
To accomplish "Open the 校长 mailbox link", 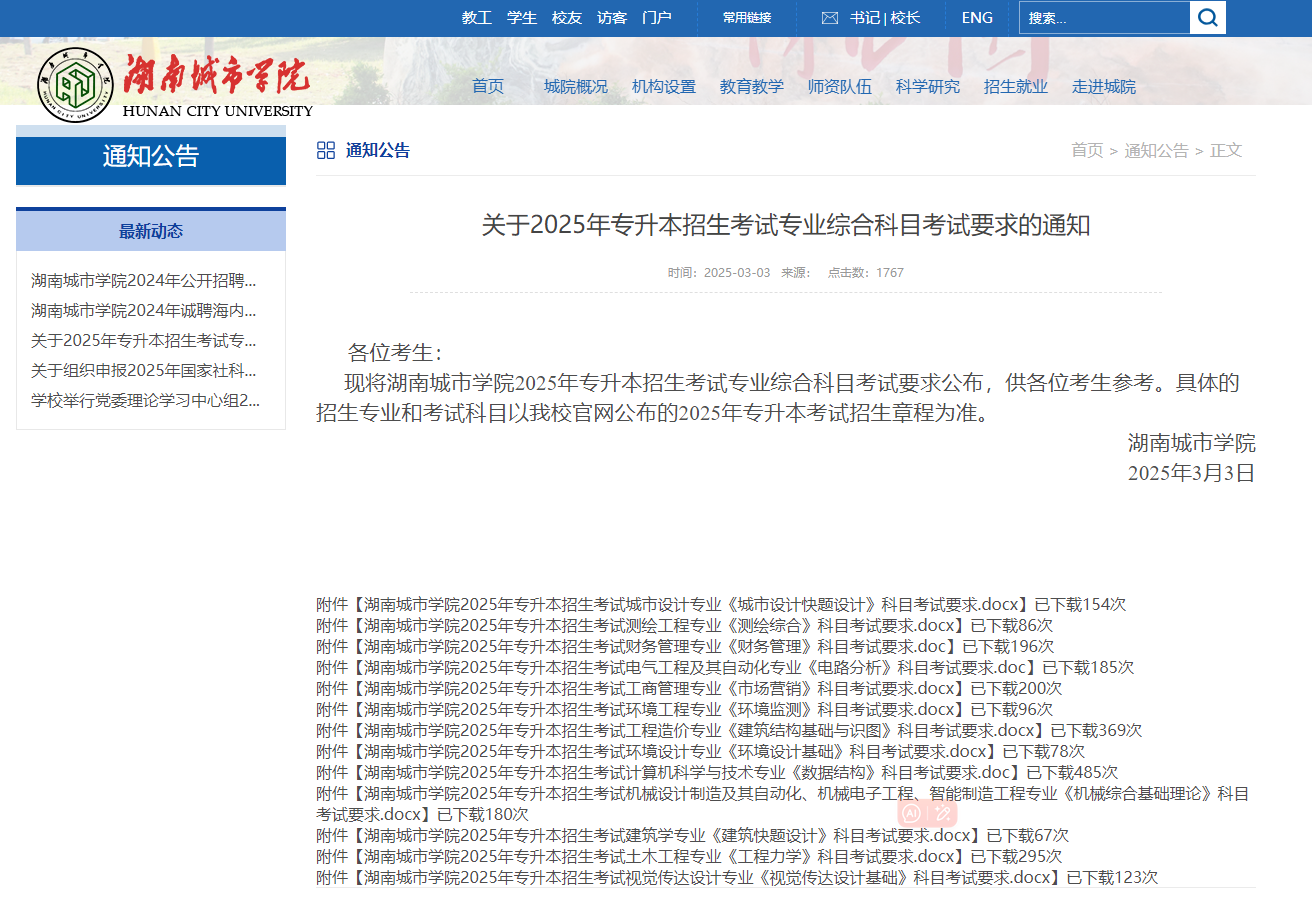I will pos(905,18).
